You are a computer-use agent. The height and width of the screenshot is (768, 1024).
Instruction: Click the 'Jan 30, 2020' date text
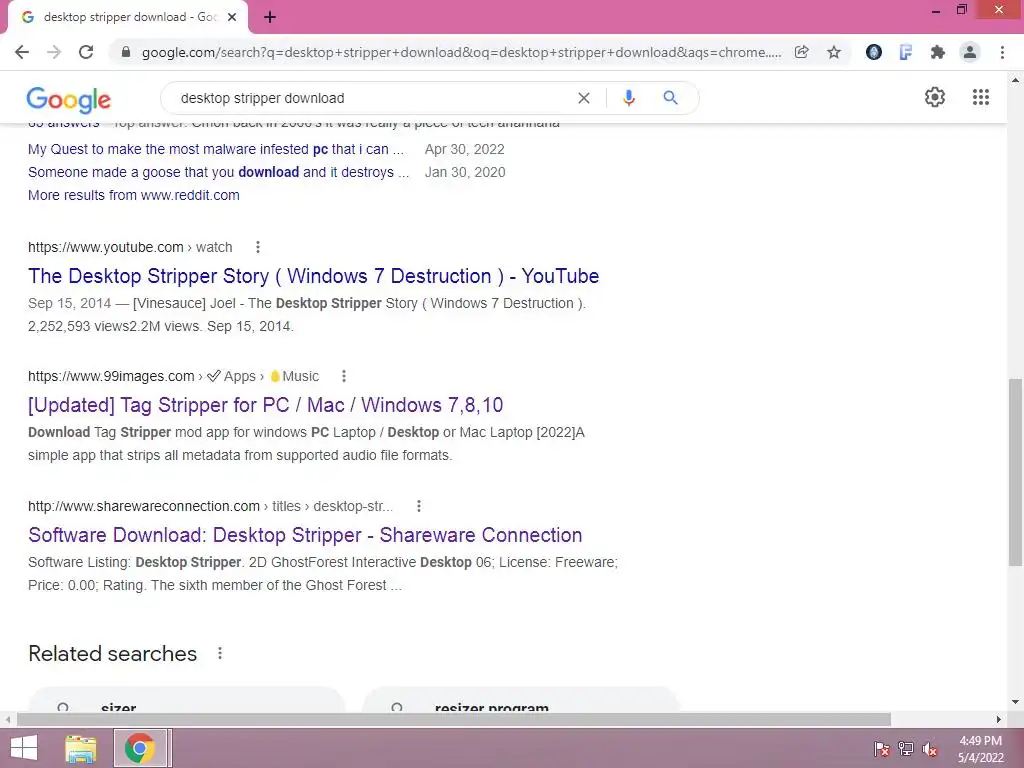click(465, 172)
